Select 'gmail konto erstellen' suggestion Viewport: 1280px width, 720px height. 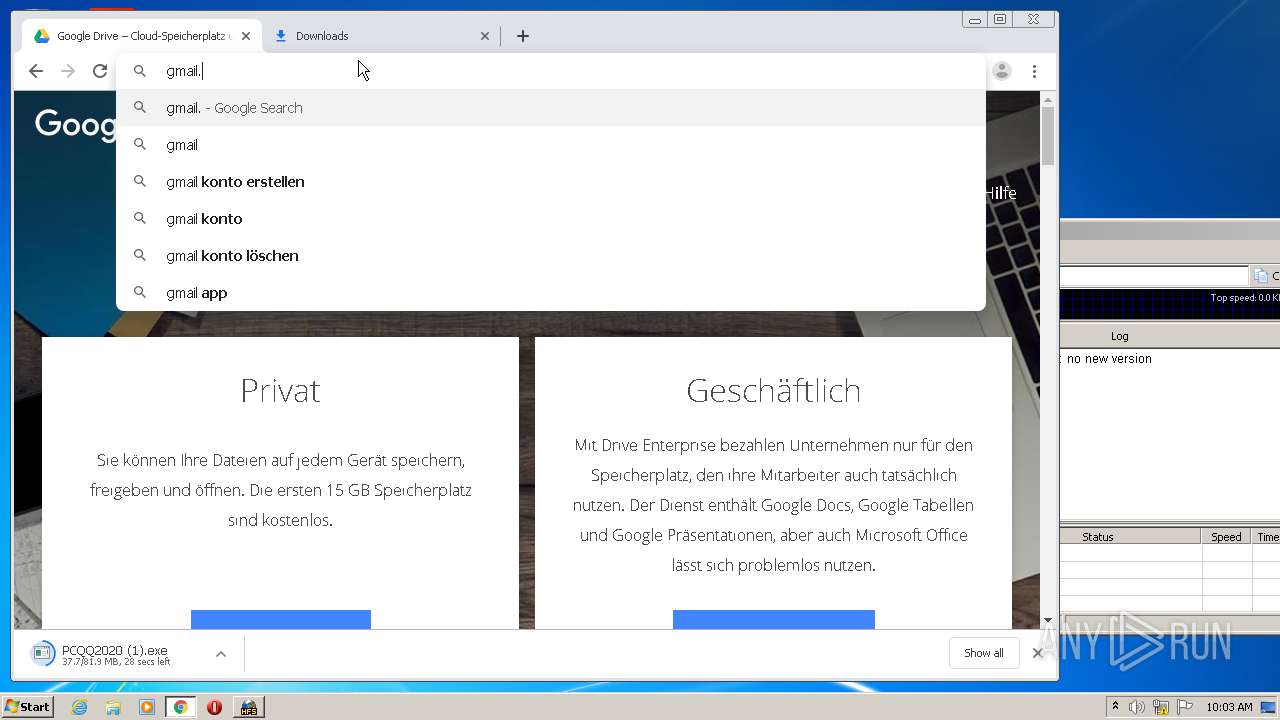[551, 182]
